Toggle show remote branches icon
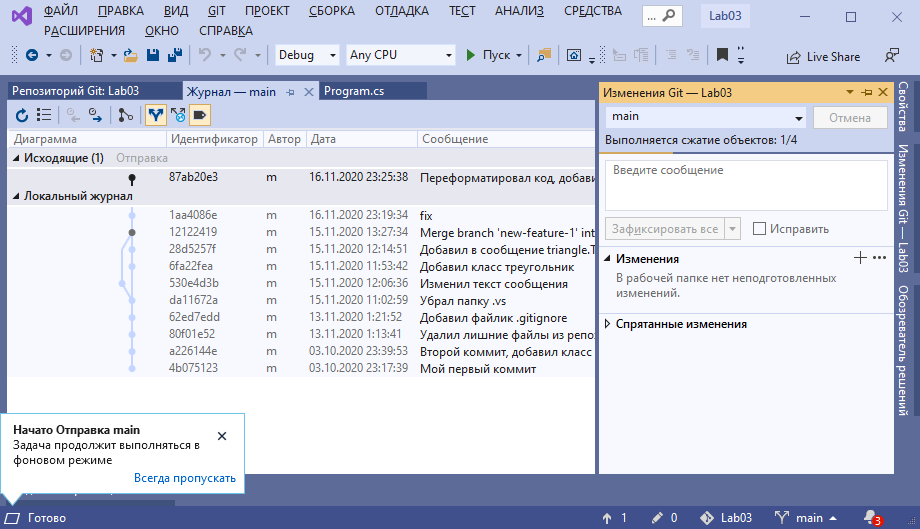The image size is (920, 529). tap(178, 115)
